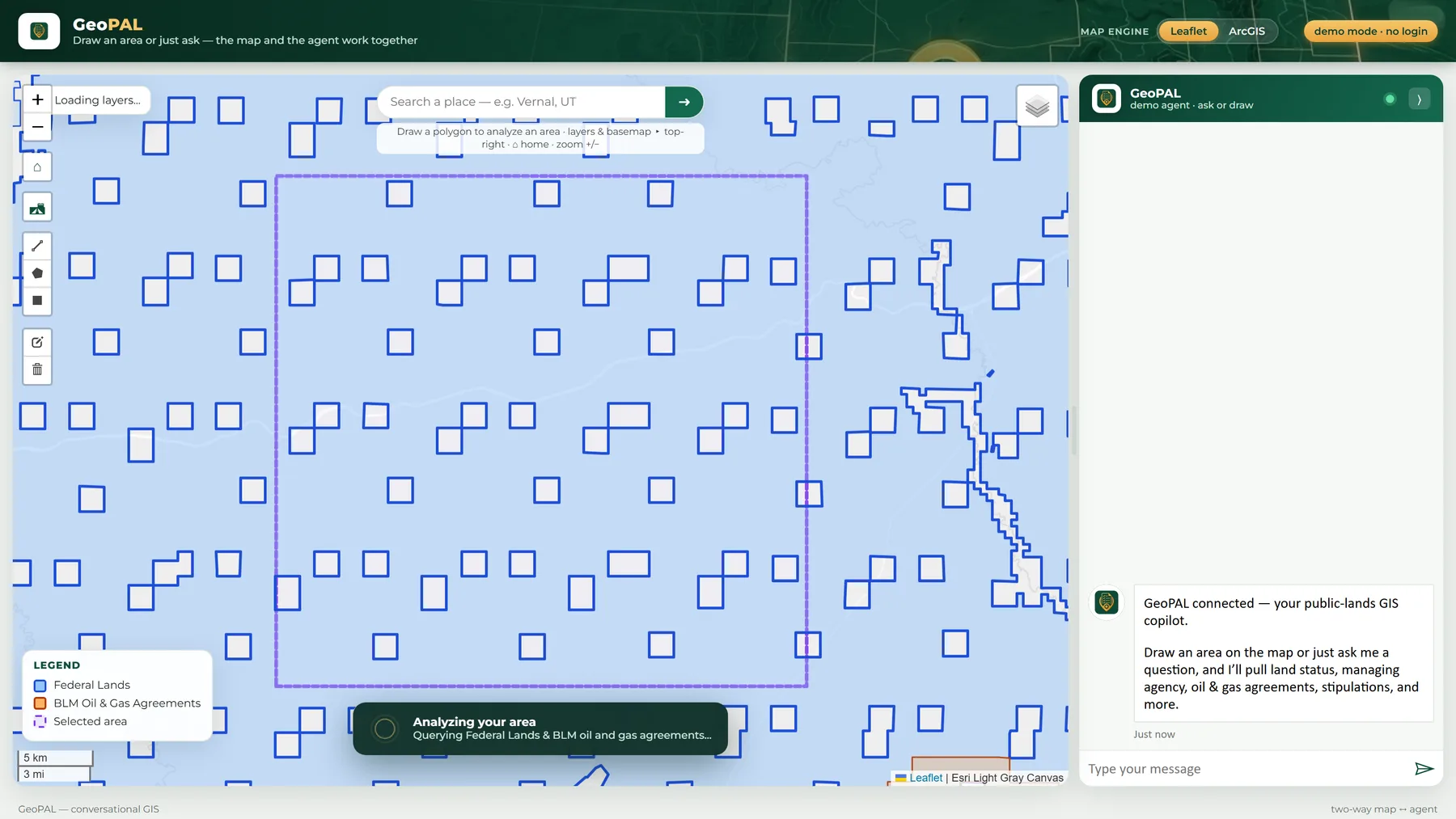Open the layers control stack icon
The width and height of the screenshot is (1456, 819).
coord(1037,106)
